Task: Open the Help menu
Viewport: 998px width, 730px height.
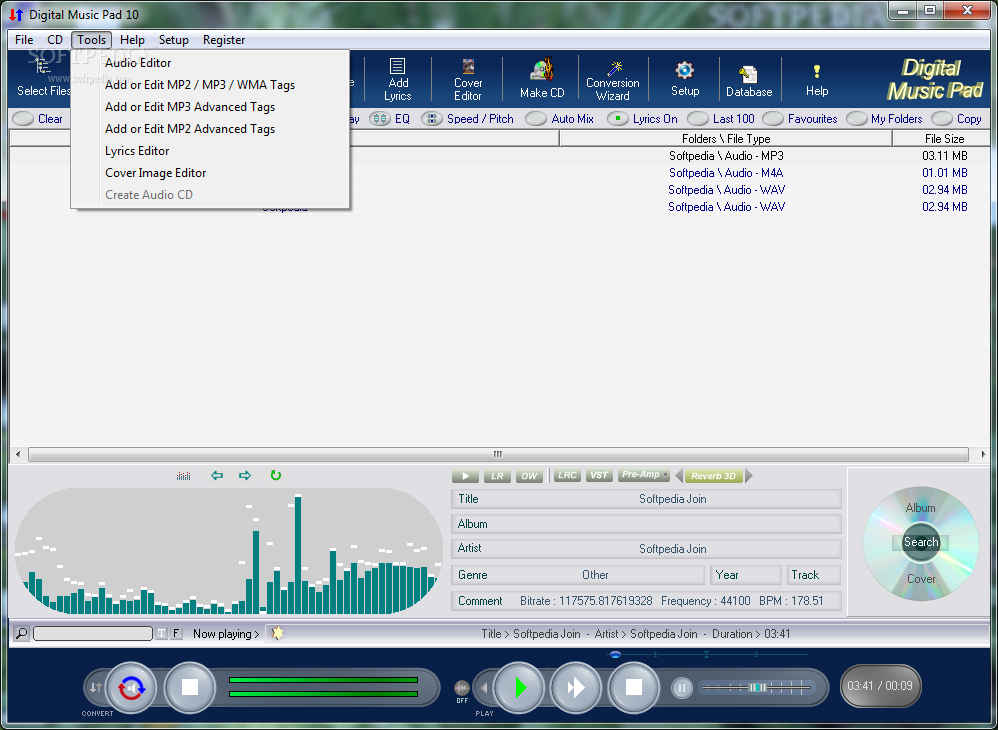Action: [132, 40]
